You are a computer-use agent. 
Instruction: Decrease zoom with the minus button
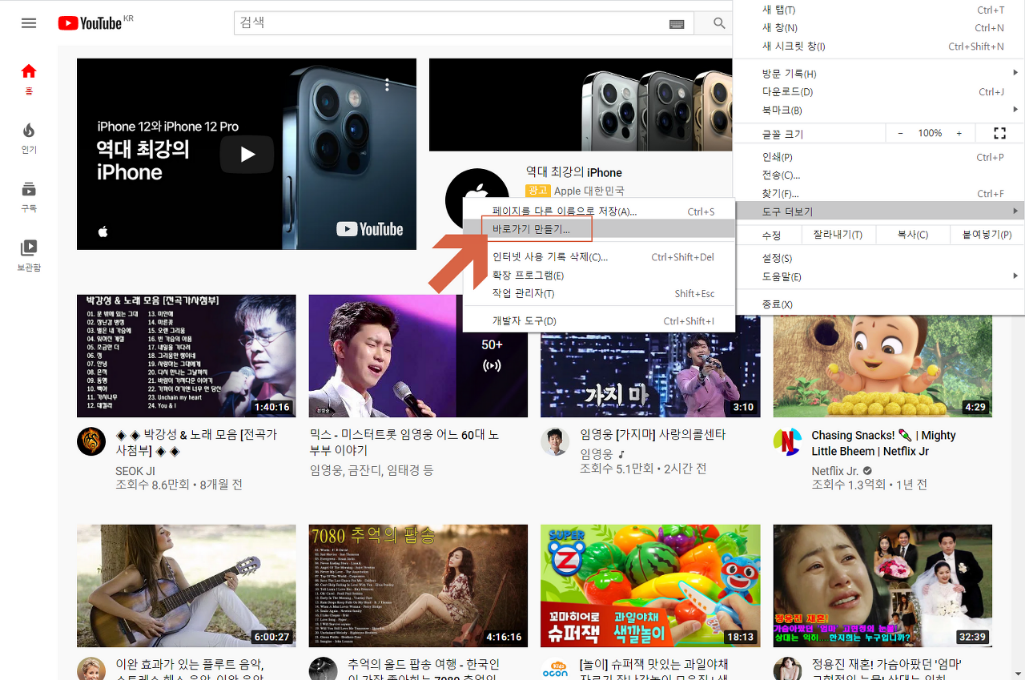coord(900,133)
